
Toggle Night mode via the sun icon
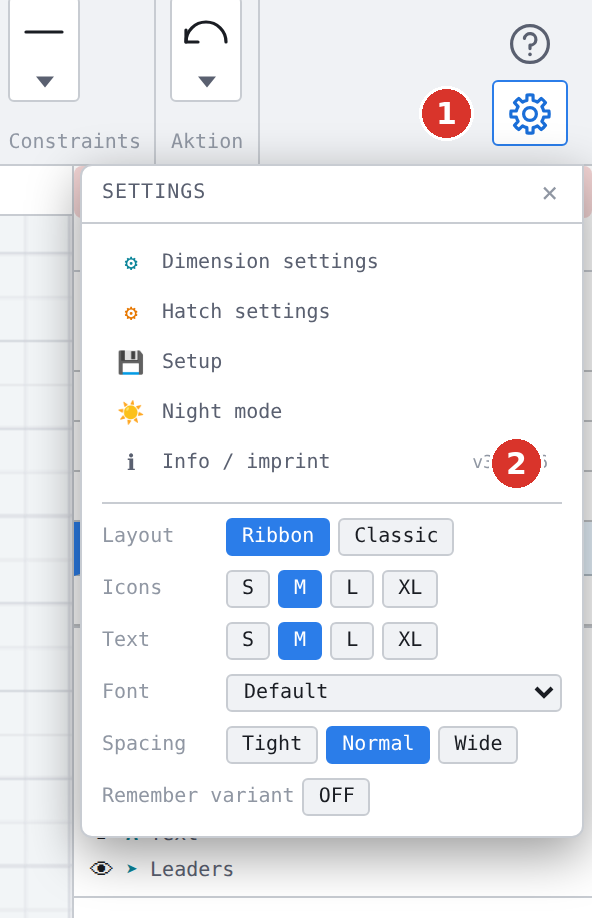[x=131, y=412]
